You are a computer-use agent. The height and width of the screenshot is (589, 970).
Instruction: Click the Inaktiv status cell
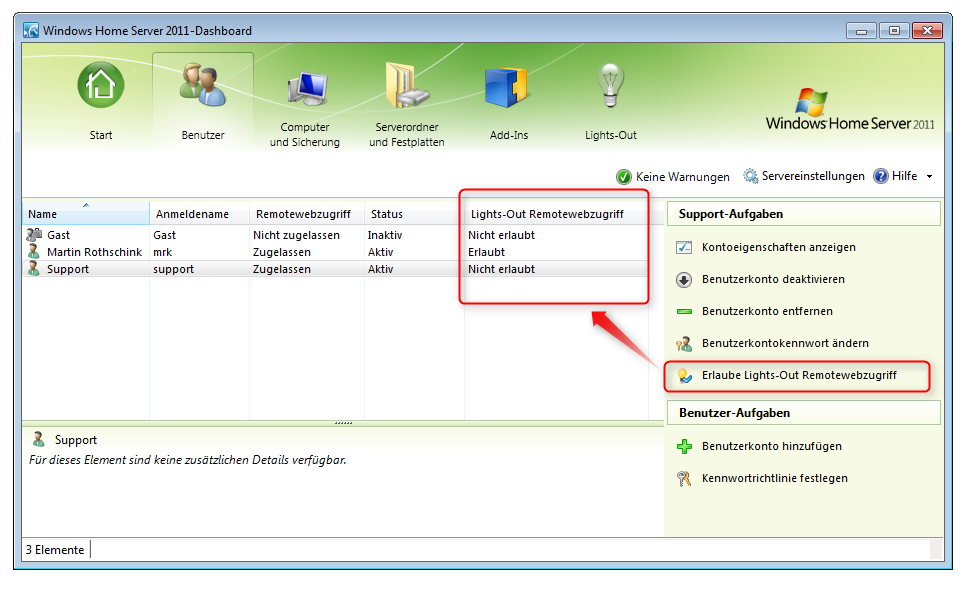point(384,235)
